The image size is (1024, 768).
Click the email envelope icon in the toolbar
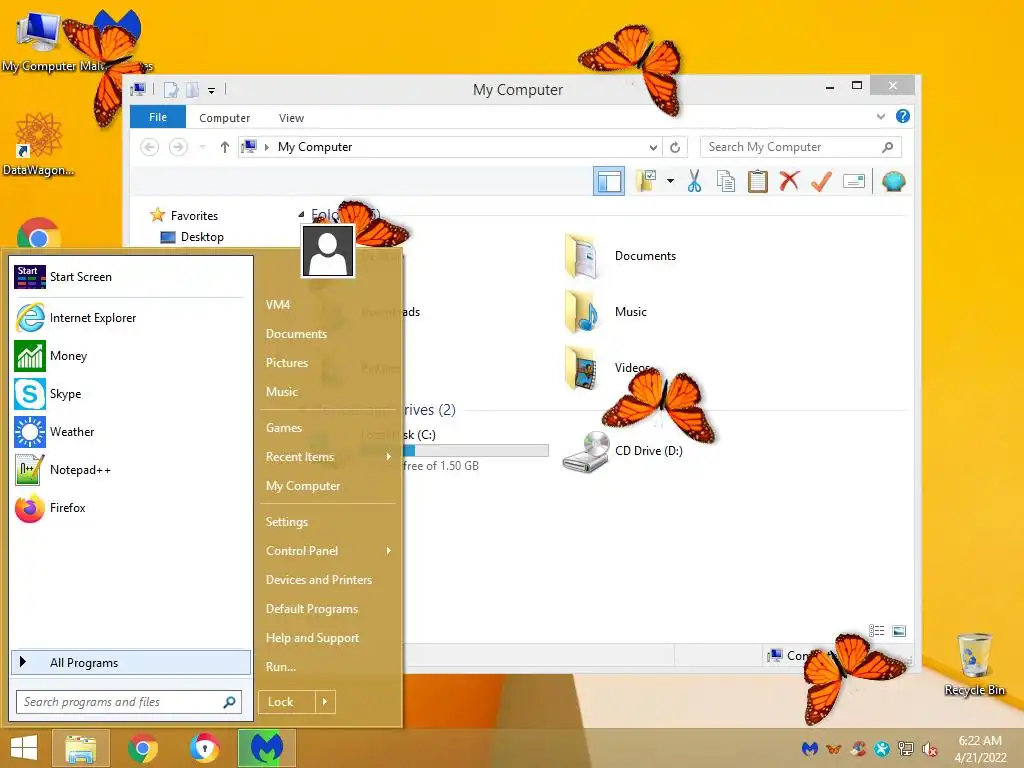pyautogui.click(x=854, y=181)
